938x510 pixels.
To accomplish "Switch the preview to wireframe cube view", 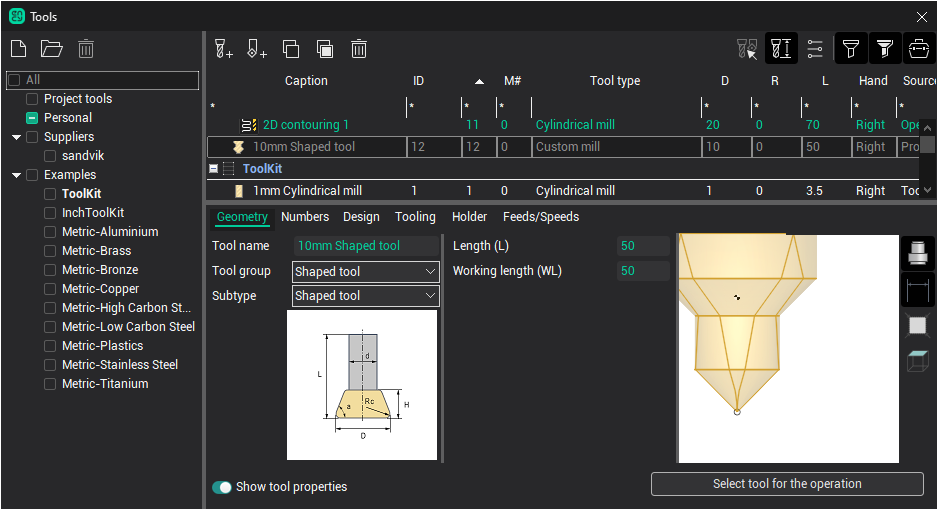I will [917, 362].
